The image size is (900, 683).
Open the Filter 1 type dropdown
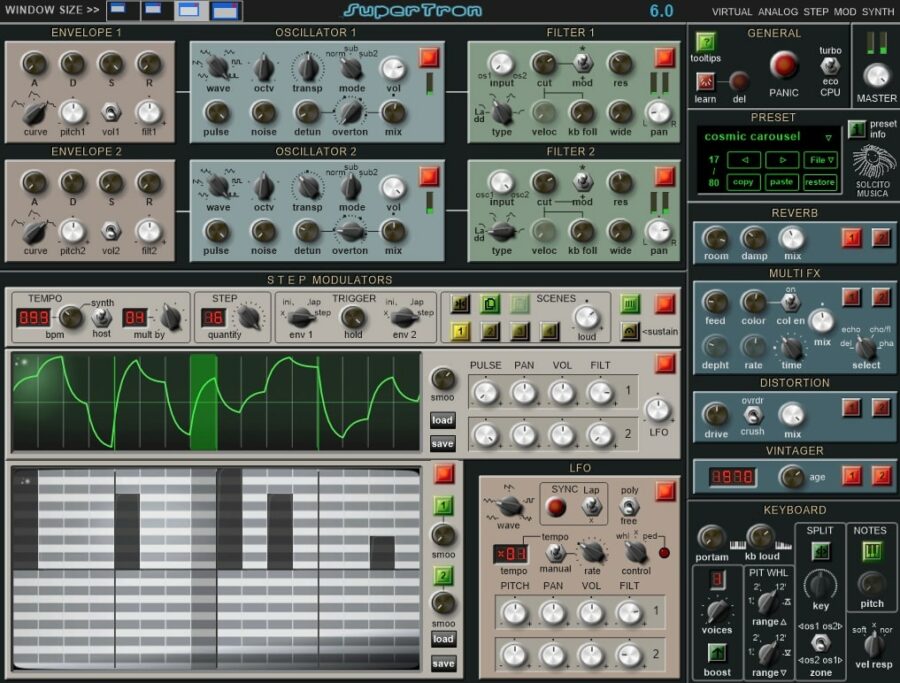[501, 113]
